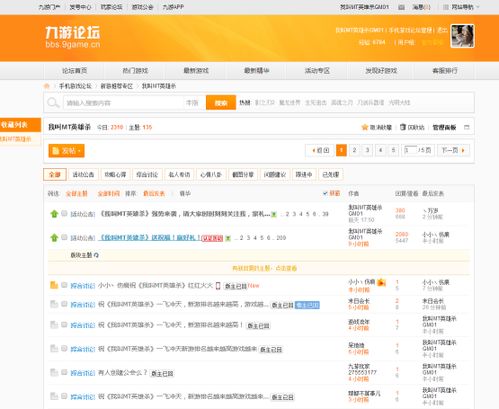Click the green image icon in the first pinned thread
499x409 pixels.
pos(274,214)
